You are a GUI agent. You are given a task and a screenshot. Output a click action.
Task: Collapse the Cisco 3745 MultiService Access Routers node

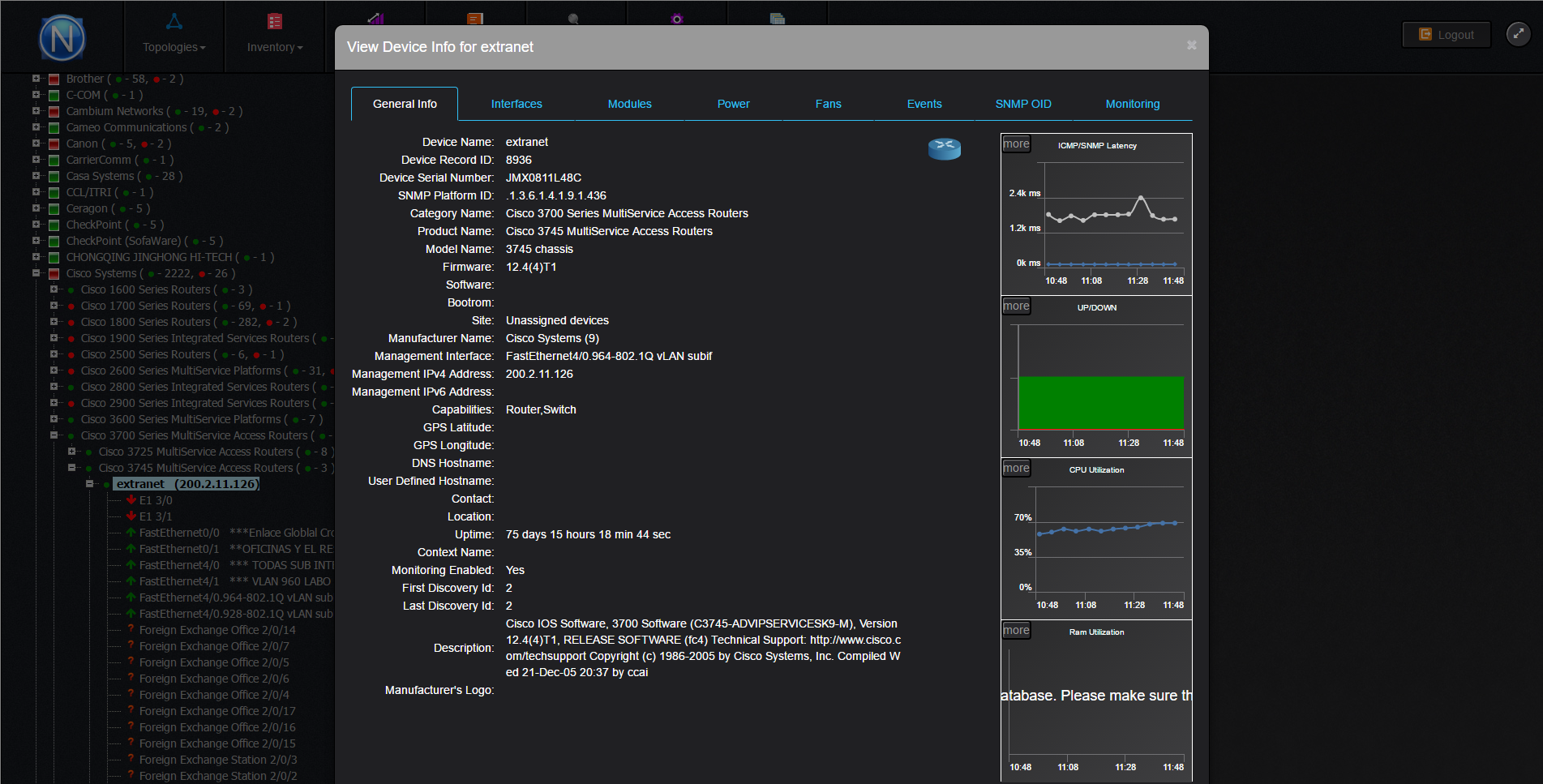71,468
